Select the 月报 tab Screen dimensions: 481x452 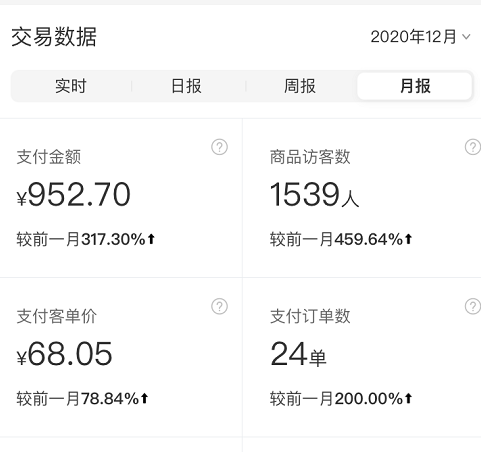point(415,86)
